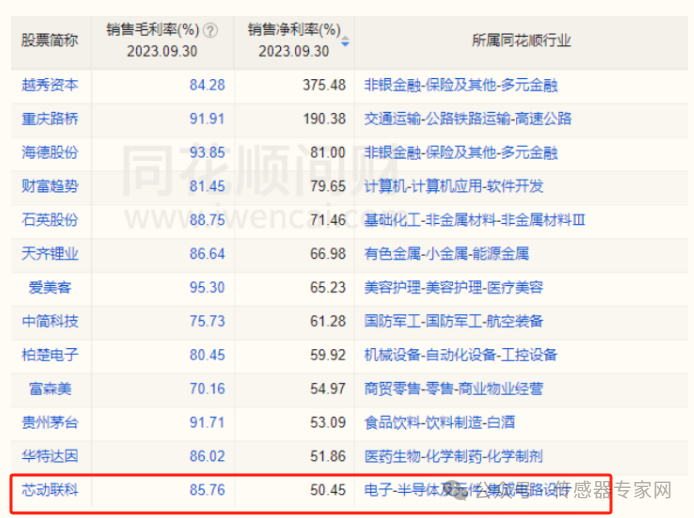The width and height of the screenshot is (694, 518).
Task: Open 海德股份 row industry link 非银金融-保险及其他-多元金融
Action: 461,152
